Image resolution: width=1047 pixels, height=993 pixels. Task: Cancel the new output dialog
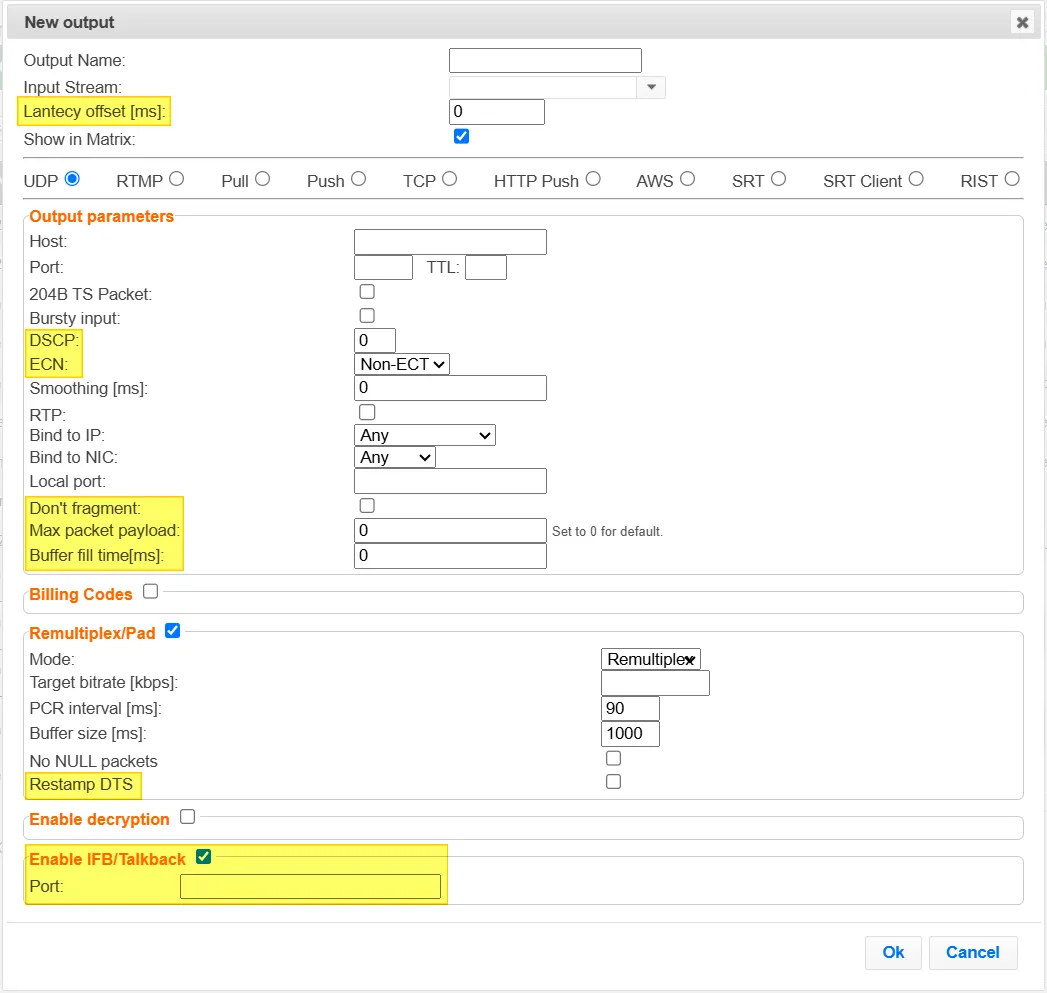(x=973, y=952)
